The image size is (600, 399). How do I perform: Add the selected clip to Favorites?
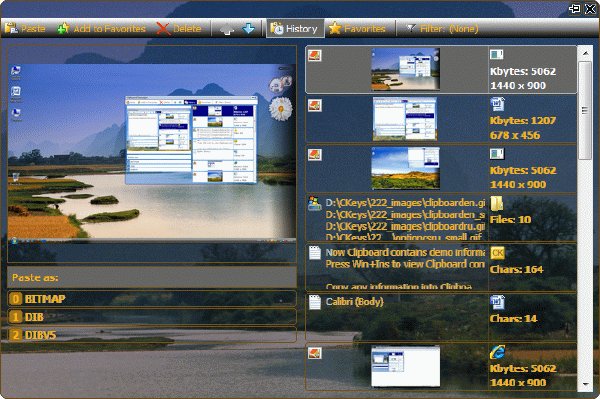[x=101, y=29]
